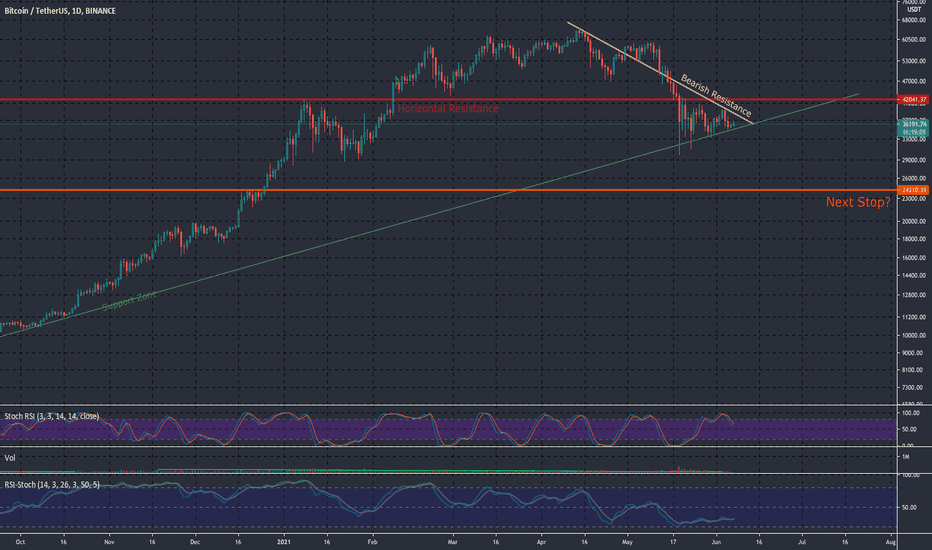The height and width of the screenshot is (550, 932).
Task: Select the Support Zone text label
Action: (130, 301)
